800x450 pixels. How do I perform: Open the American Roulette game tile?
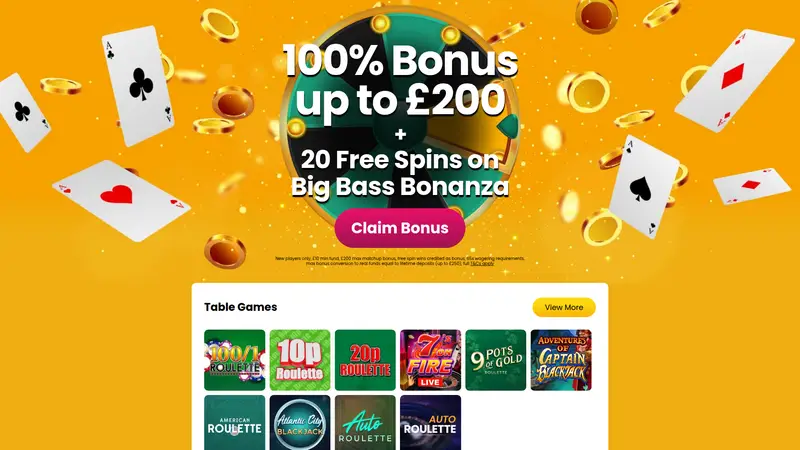tap(235, 422)
